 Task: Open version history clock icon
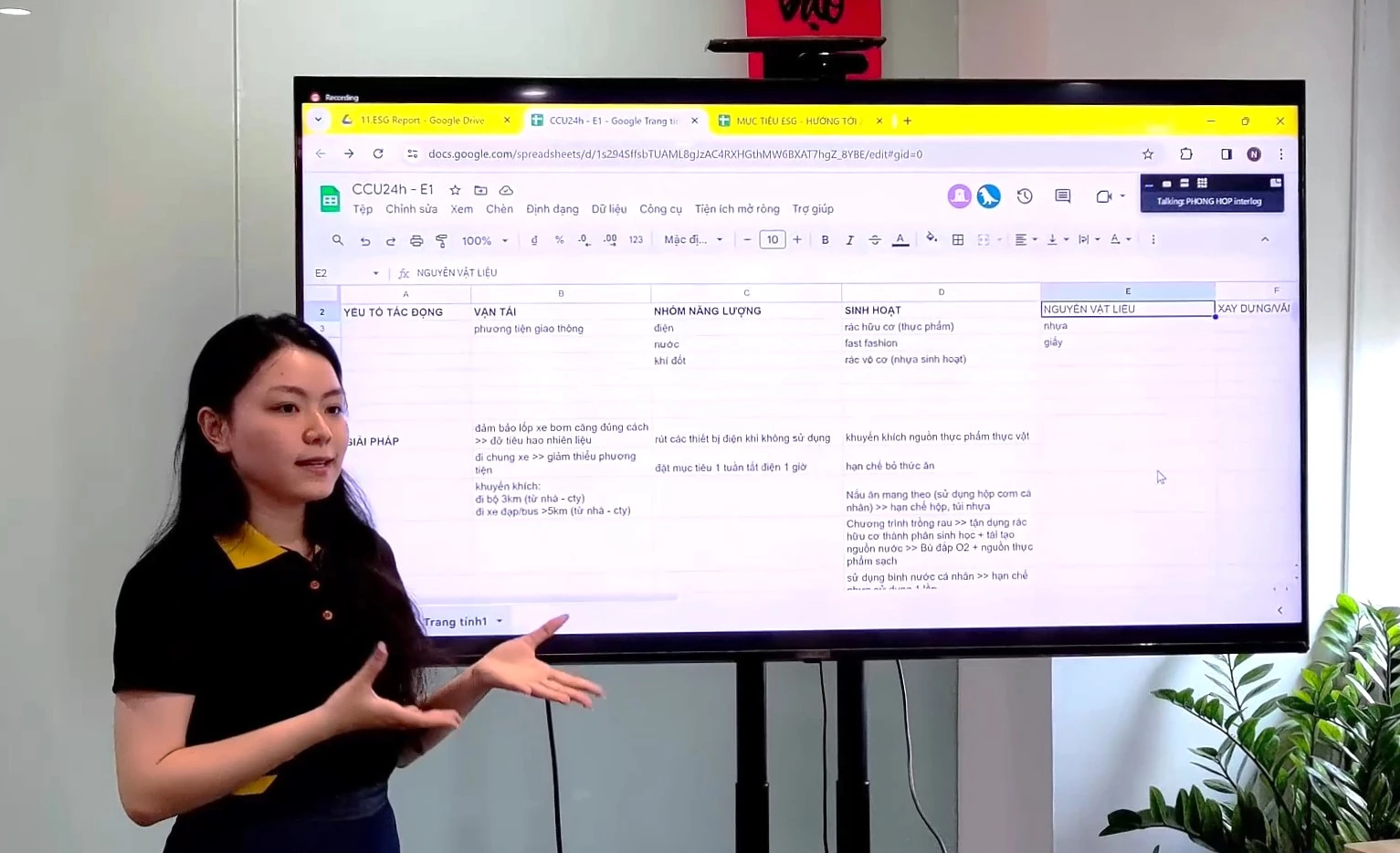tap(1025, 196)
